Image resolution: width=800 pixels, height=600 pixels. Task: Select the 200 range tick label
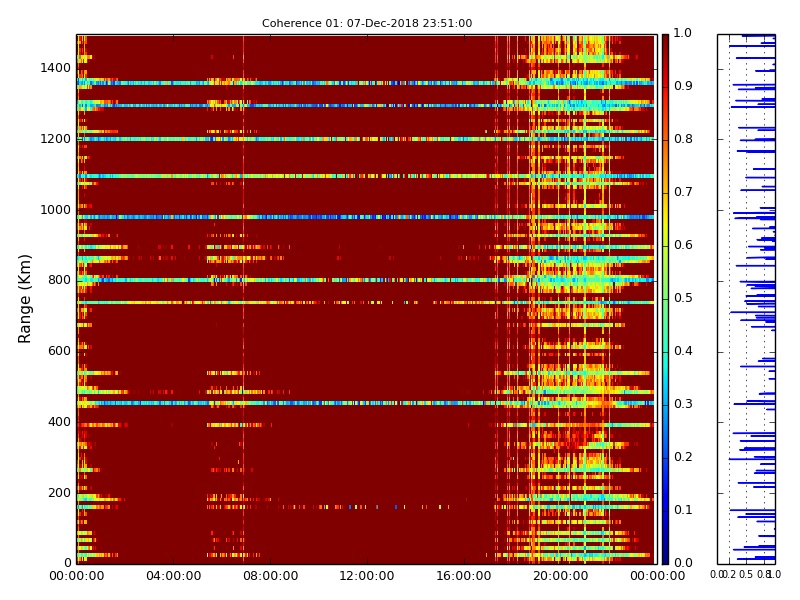58,493
